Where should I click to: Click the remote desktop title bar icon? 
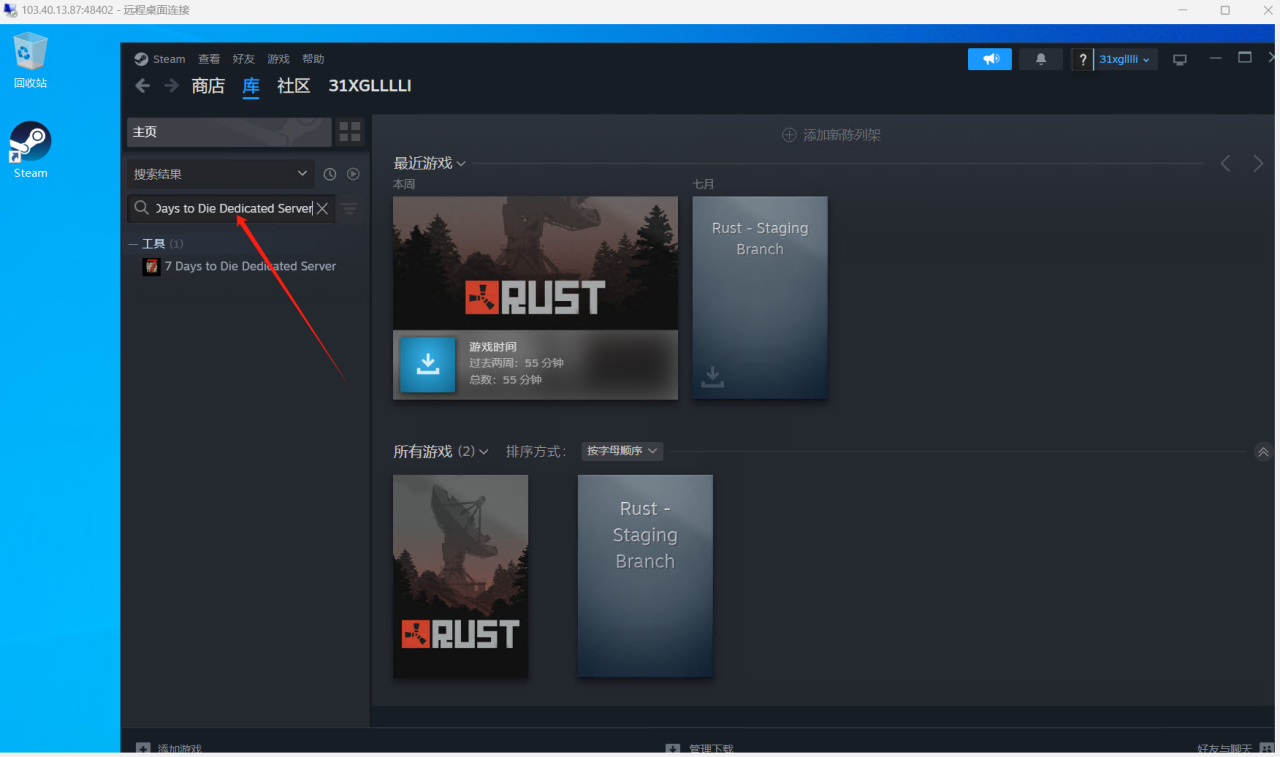11,10
